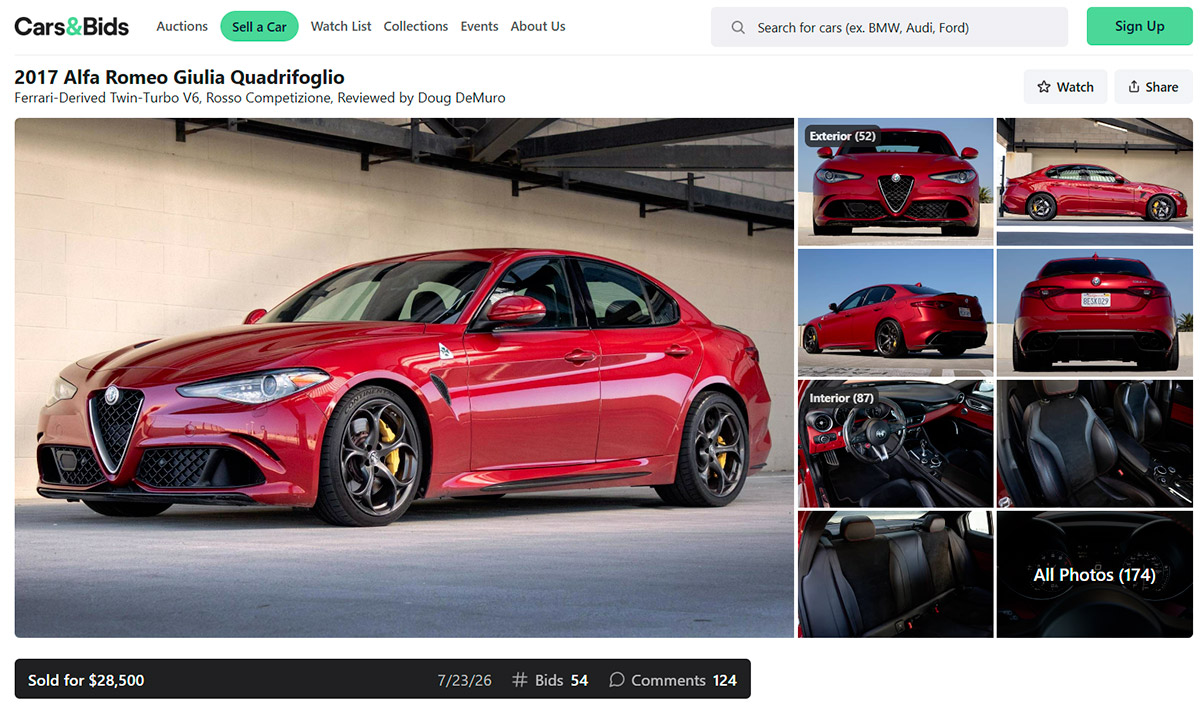Open the Auctions menu item
Screen dimensions: 1200x708
[x=182, y=26]
